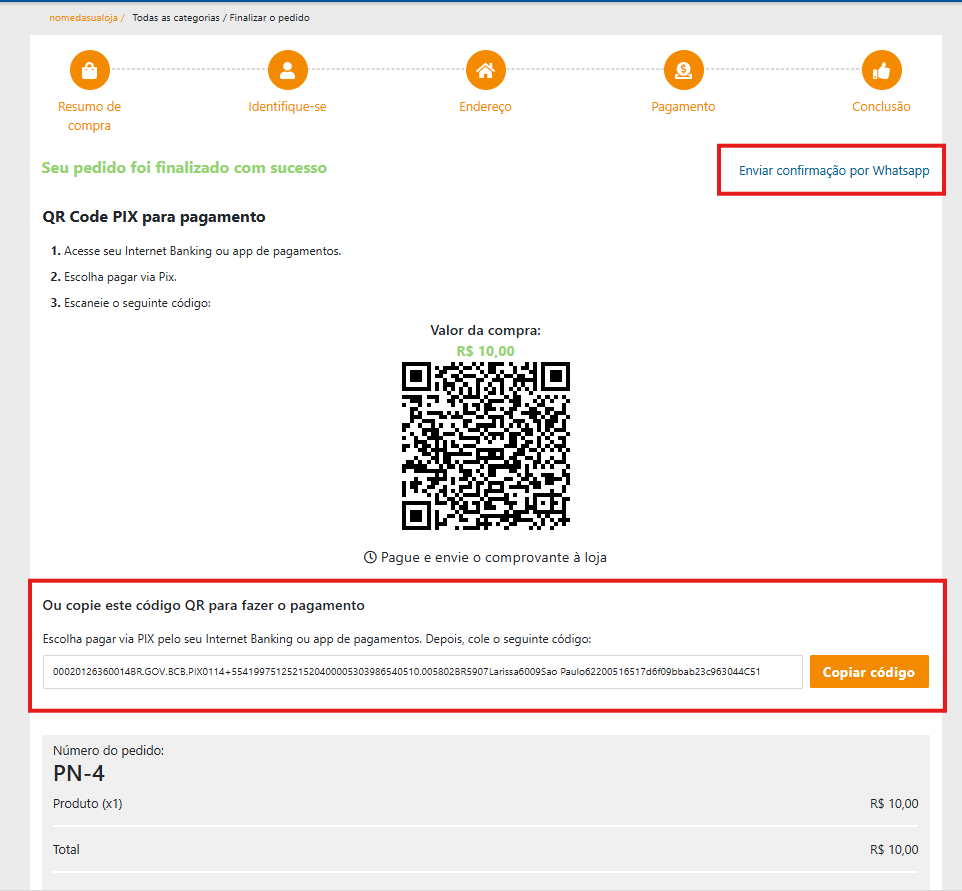The width and height of the screenshot is (962, 891).
Task: Click the clock icon beside Pague e envie
Action: [x=370, y=557]
